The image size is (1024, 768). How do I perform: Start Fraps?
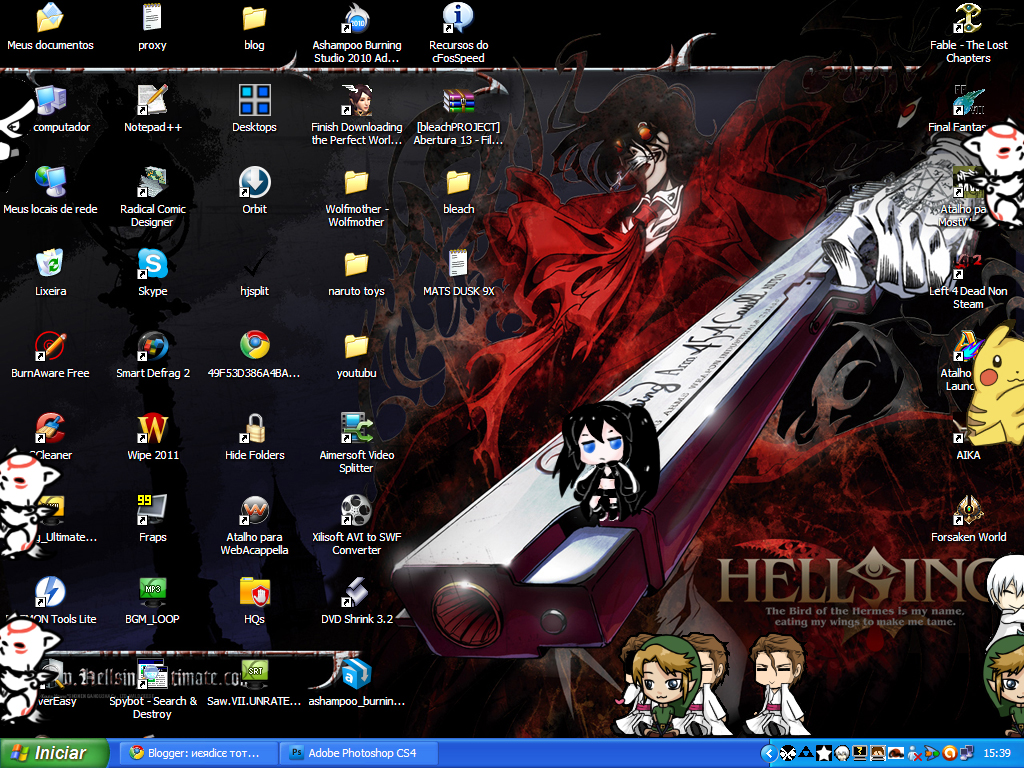151,513
